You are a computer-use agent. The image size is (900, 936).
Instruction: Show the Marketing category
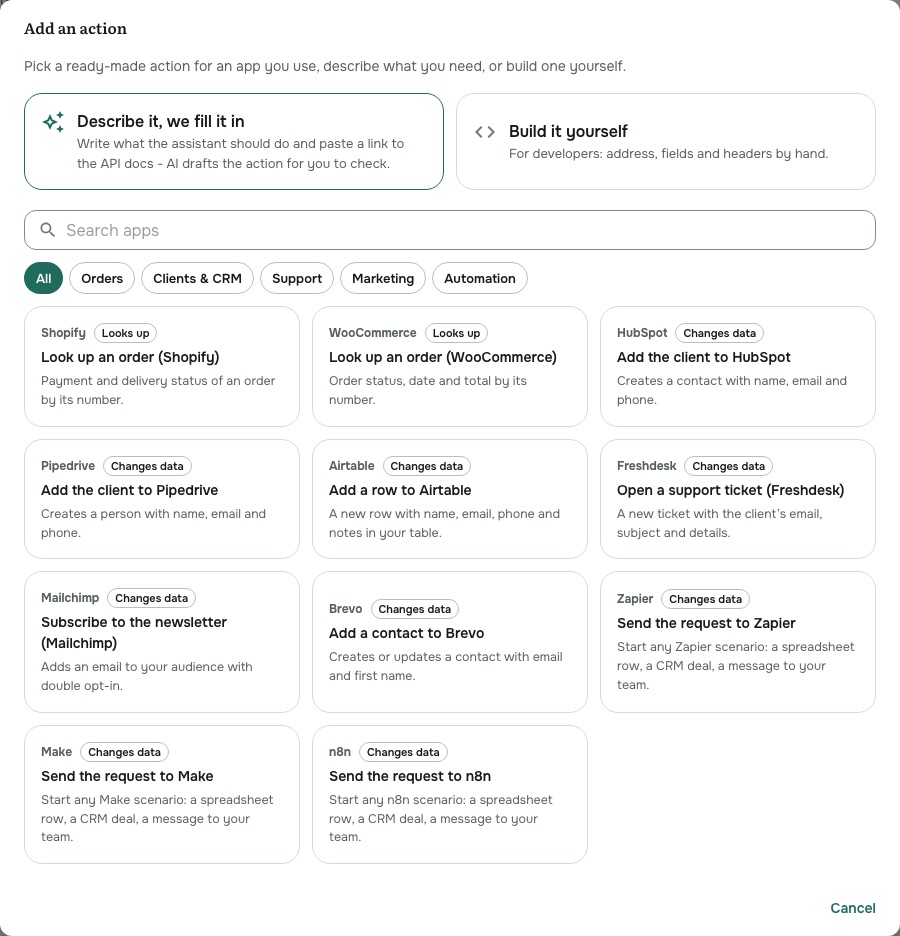pos(383,278)
